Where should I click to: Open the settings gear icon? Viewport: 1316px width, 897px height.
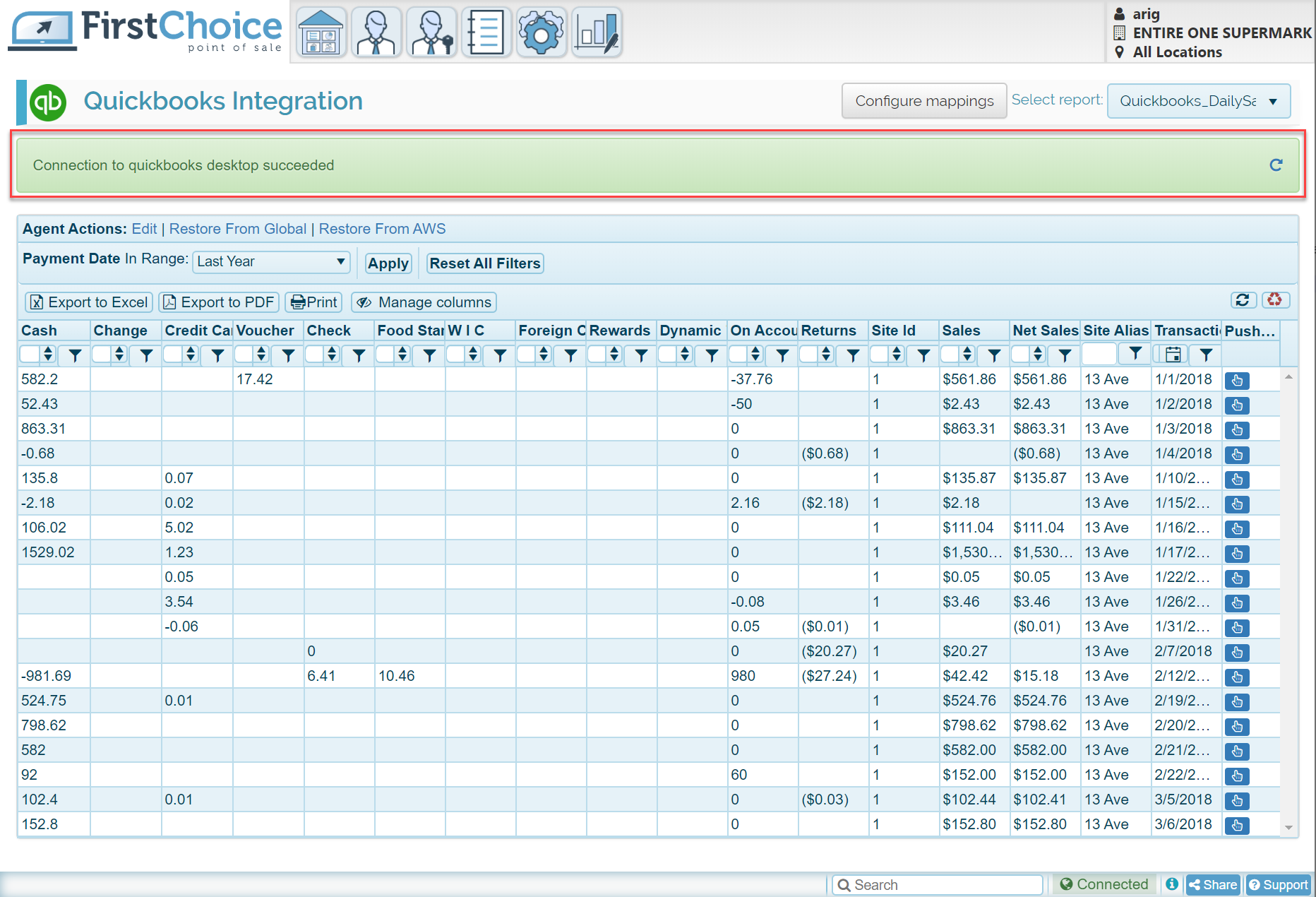[542, 32]
